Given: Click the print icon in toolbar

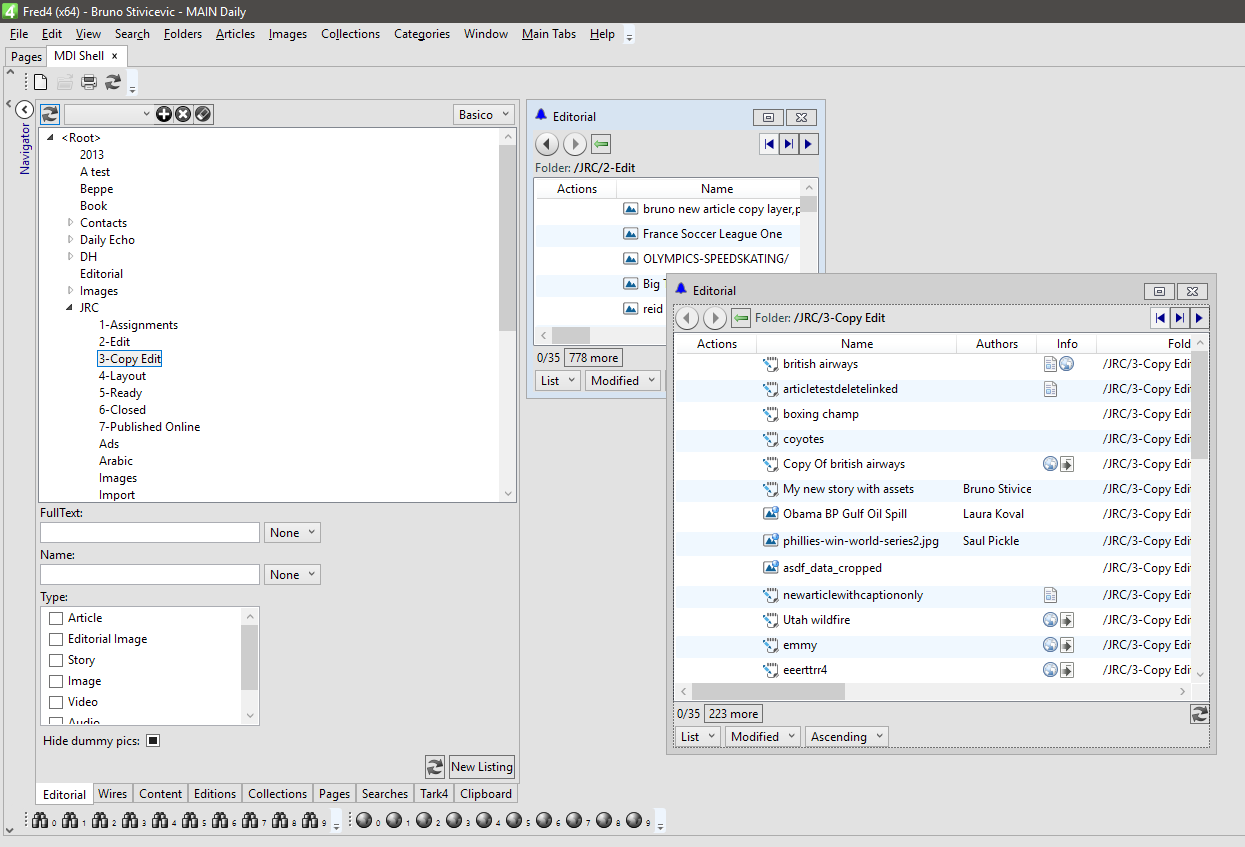Looking at the screenshot, I should (89, 82).
